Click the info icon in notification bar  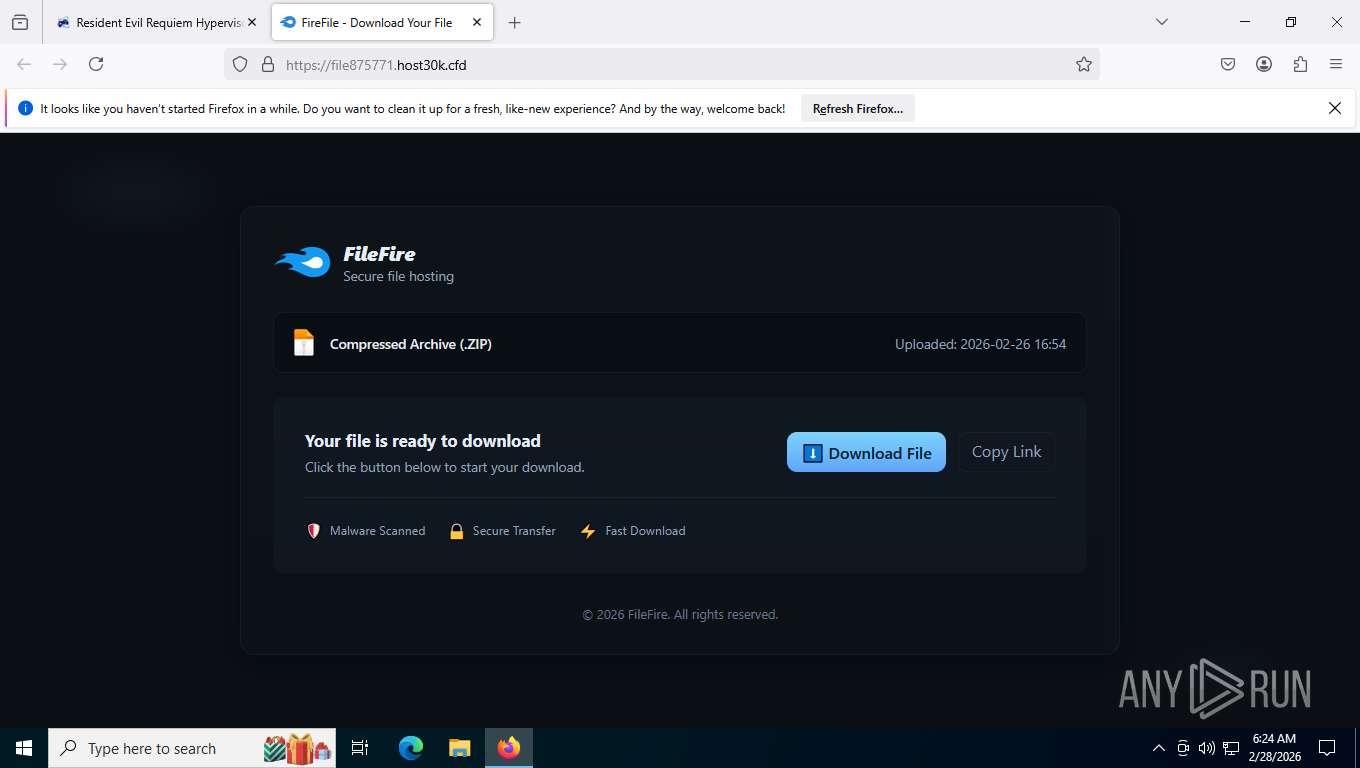coord(26,108)
